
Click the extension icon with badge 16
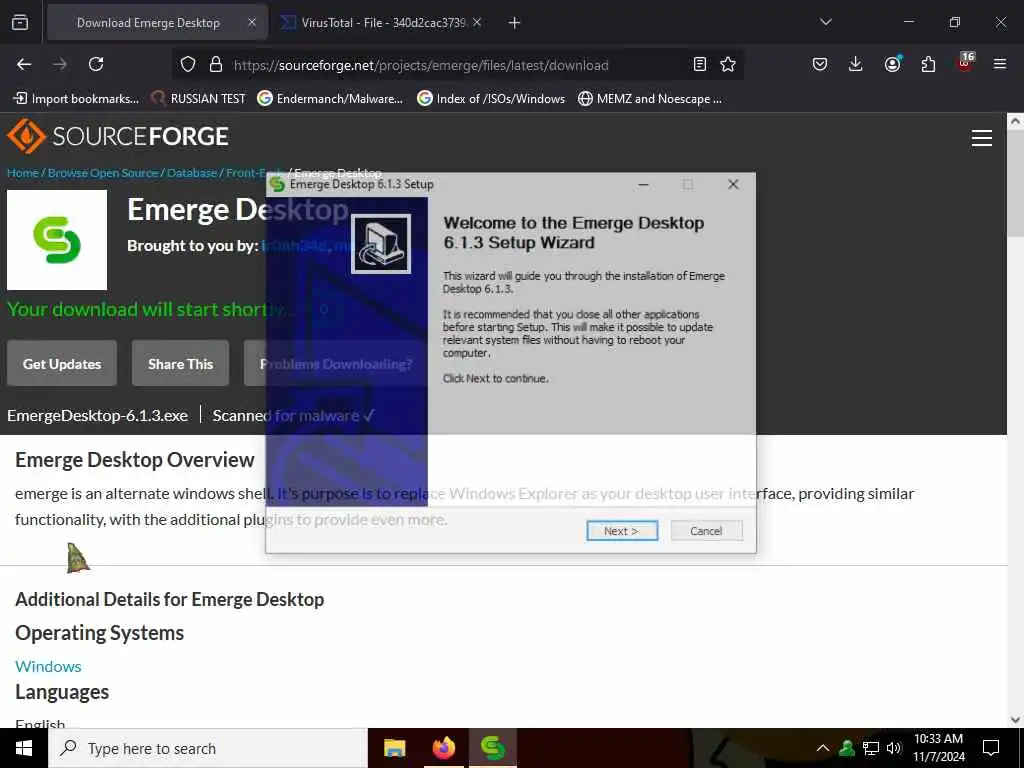[x=965, y=63]
